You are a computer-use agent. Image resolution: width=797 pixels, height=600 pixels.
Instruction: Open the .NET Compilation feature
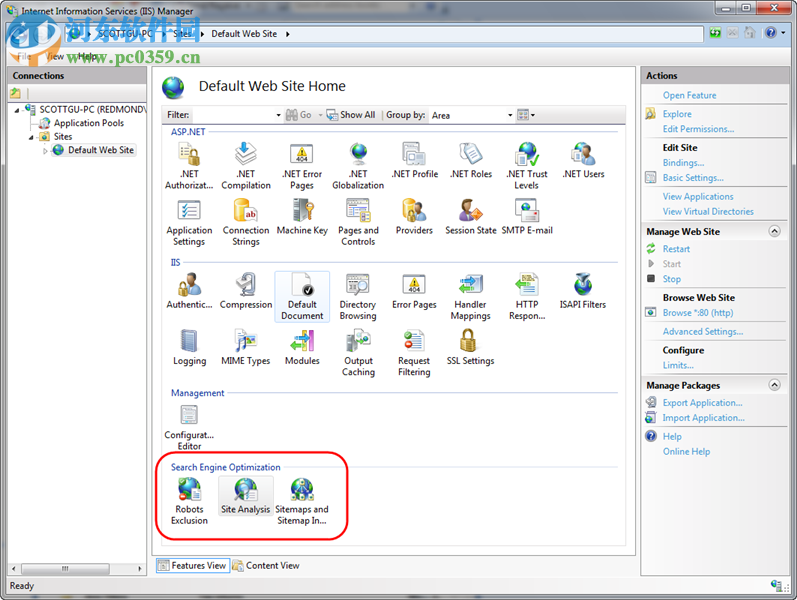(246, 166)
